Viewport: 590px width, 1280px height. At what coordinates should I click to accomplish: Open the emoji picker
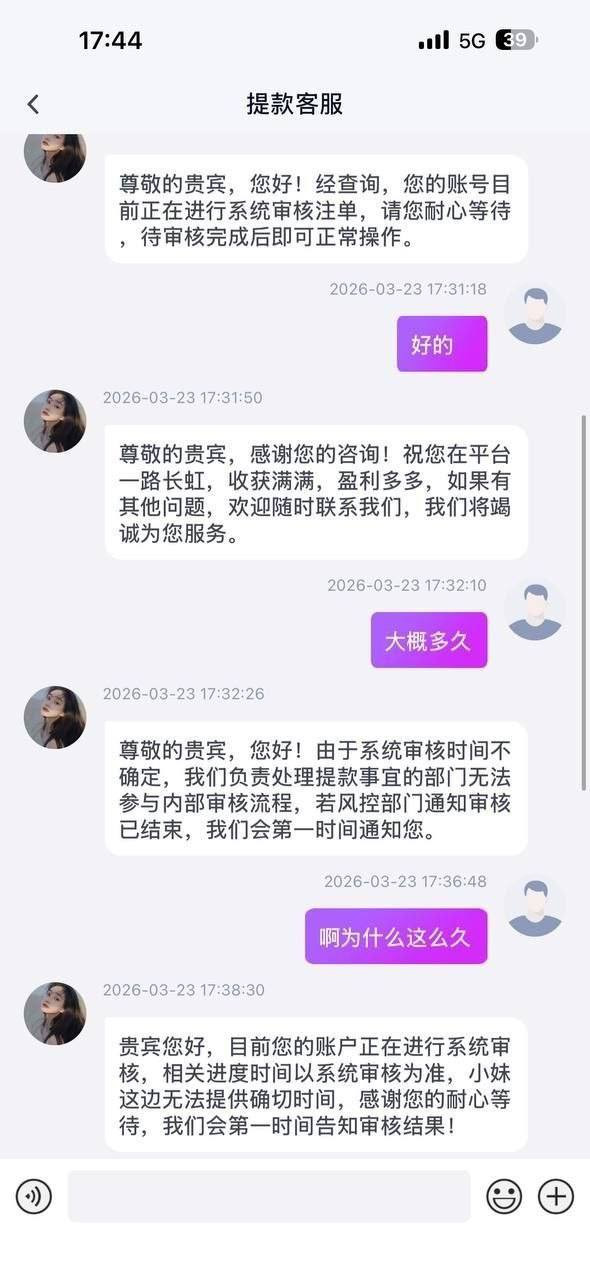504,1196
